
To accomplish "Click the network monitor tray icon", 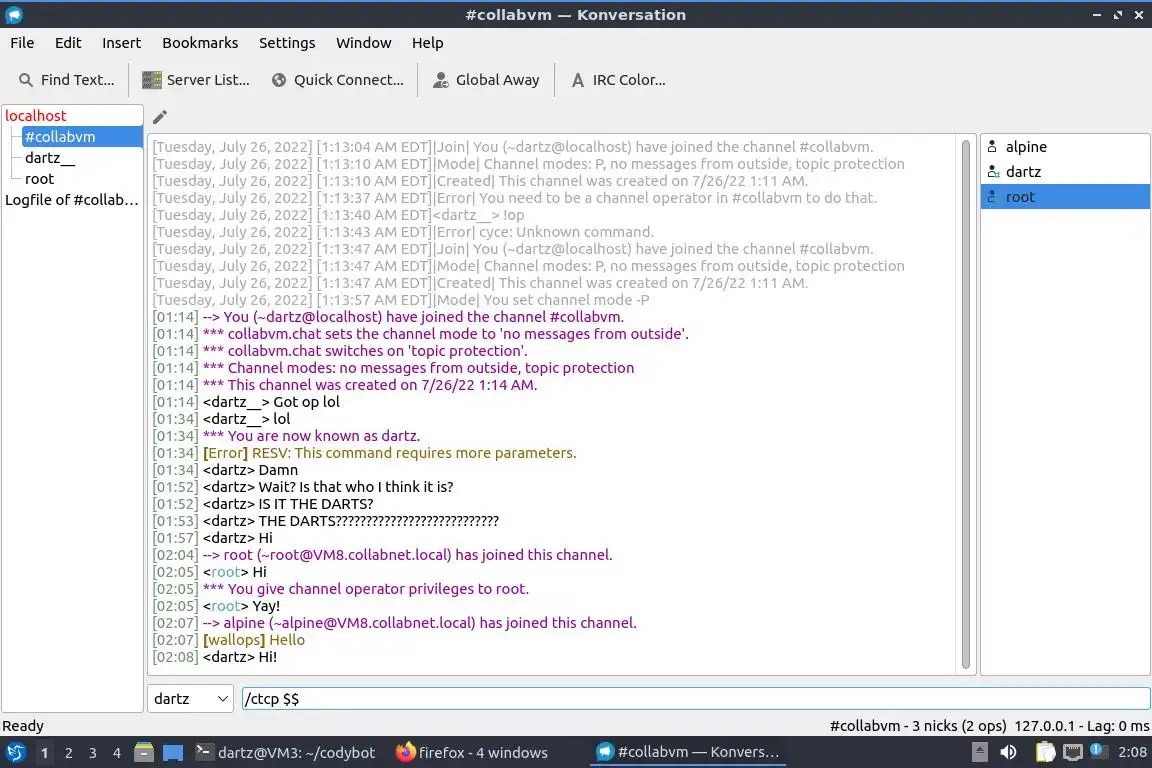I will click(1073, 753).
